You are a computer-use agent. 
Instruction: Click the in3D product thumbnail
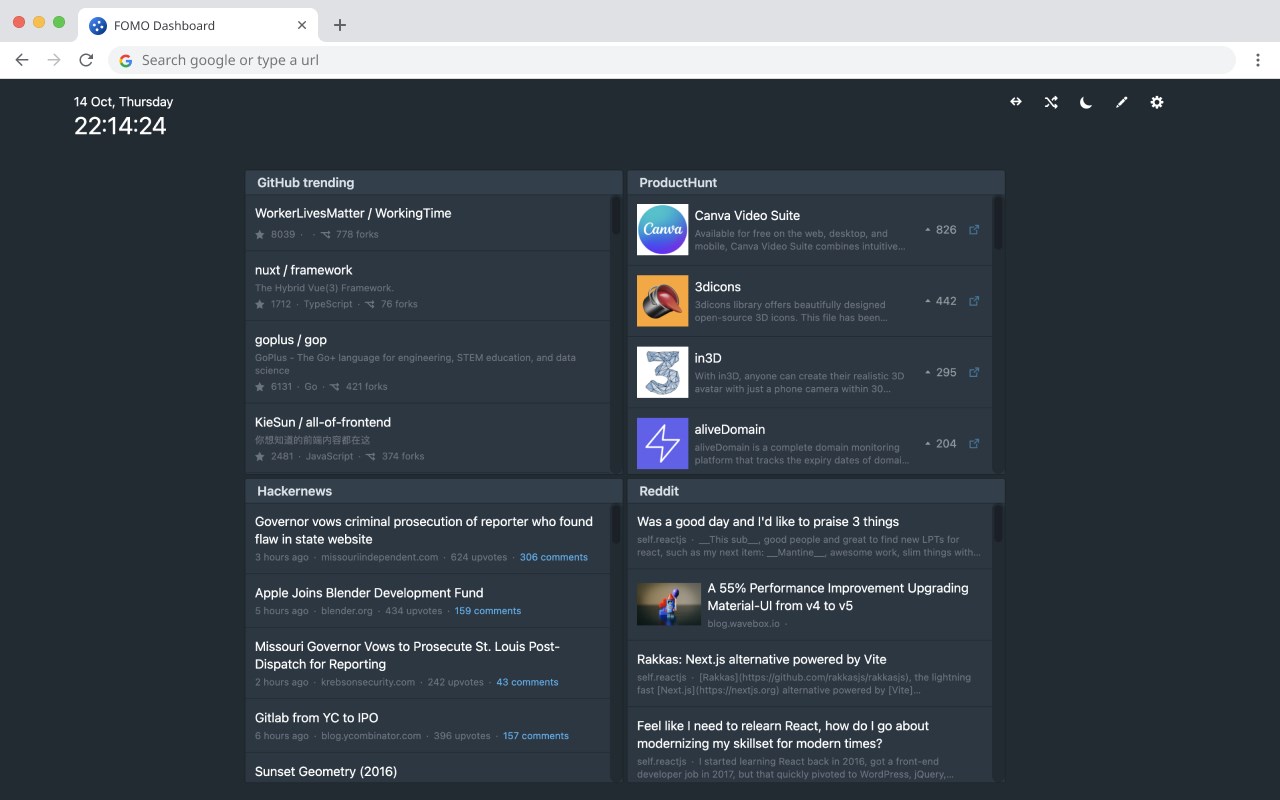point(662,372)
